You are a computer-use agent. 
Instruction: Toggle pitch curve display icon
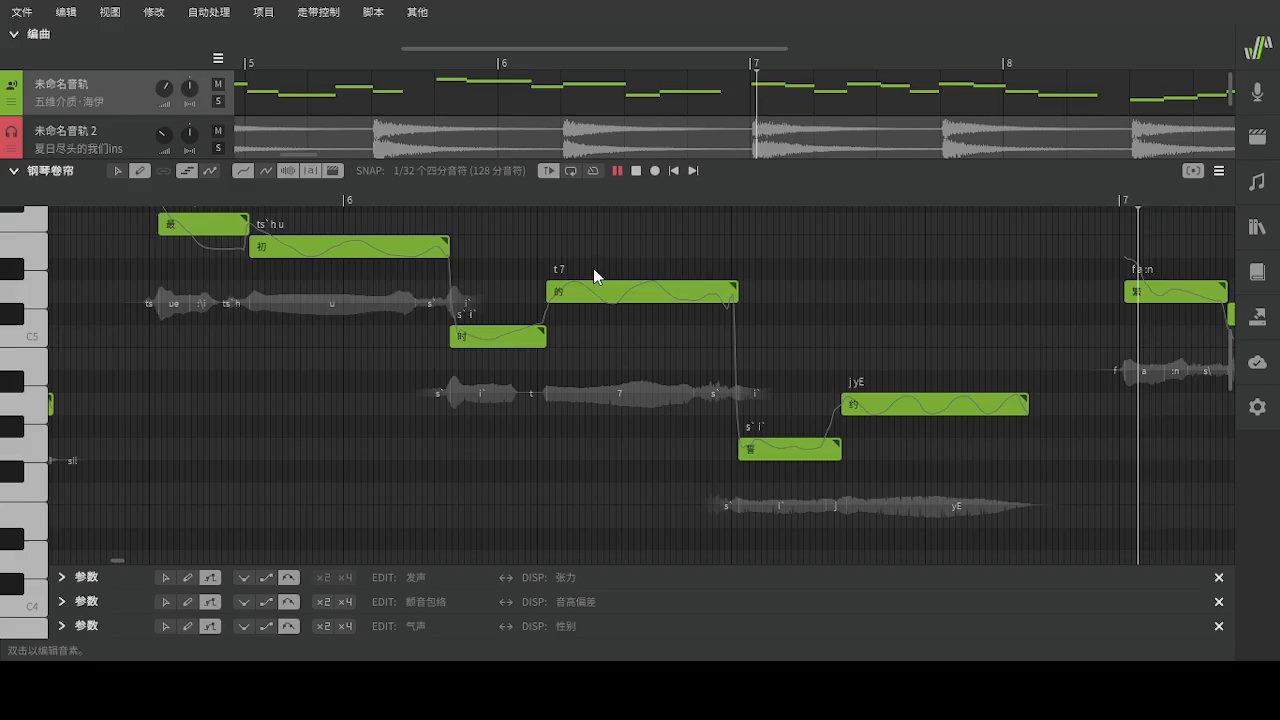pos(210,171)
